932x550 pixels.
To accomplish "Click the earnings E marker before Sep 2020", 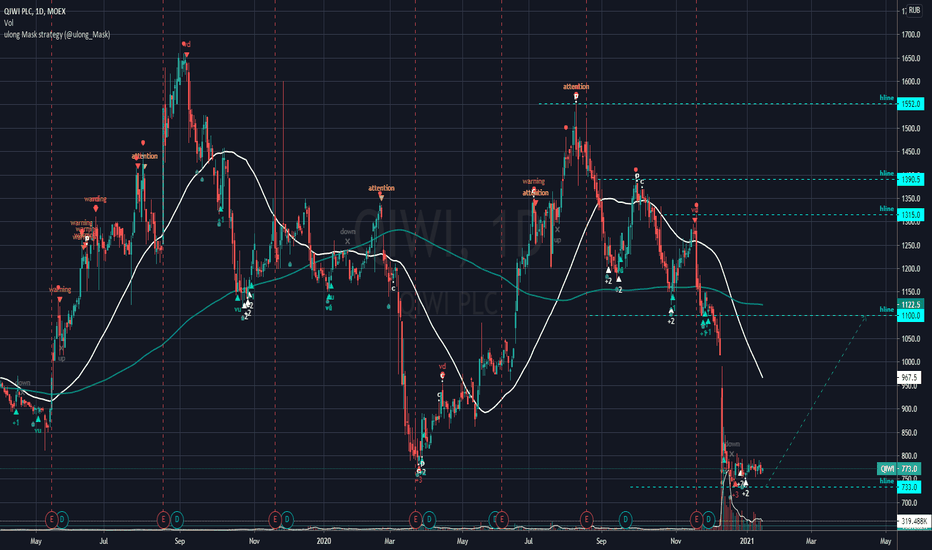I will tap(587, 520).
